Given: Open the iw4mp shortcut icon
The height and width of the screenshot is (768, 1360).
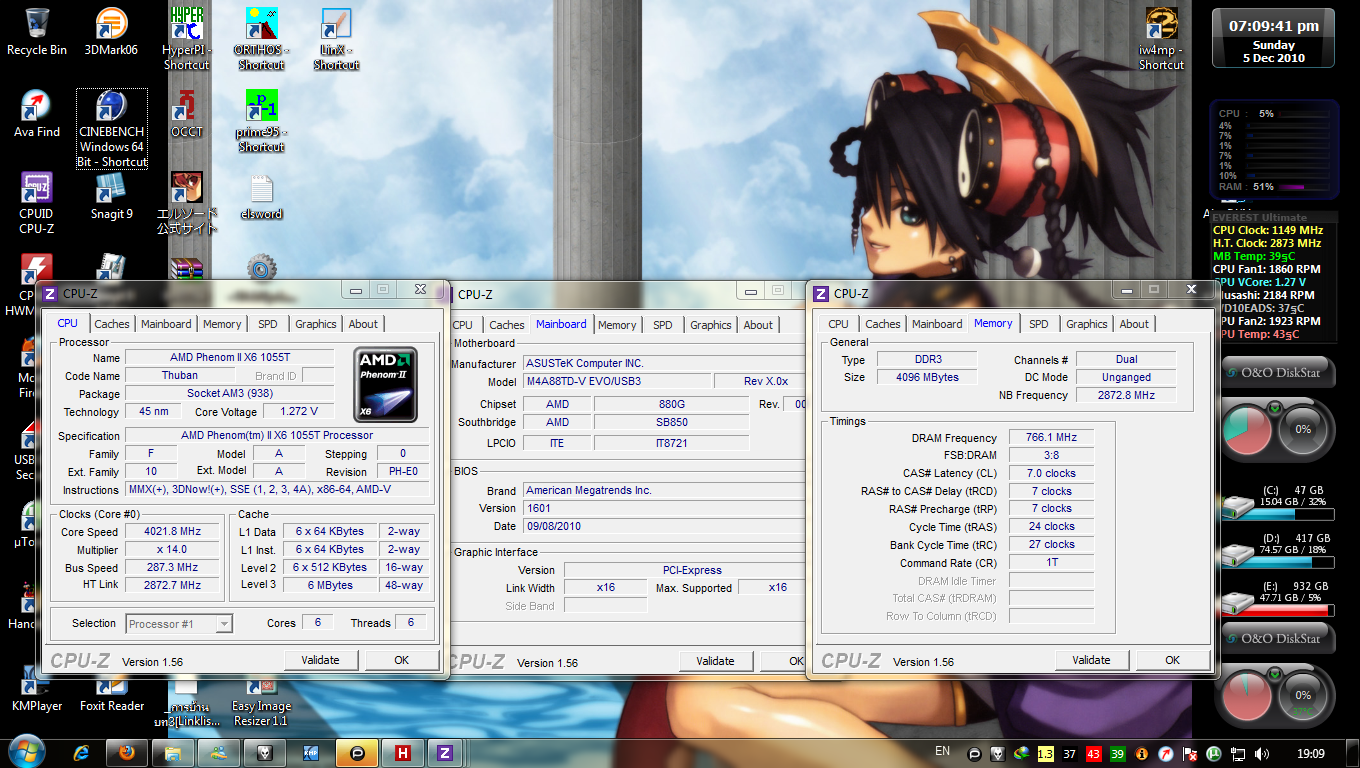Looking at the screenshot, I should [x=1161, y=24].
